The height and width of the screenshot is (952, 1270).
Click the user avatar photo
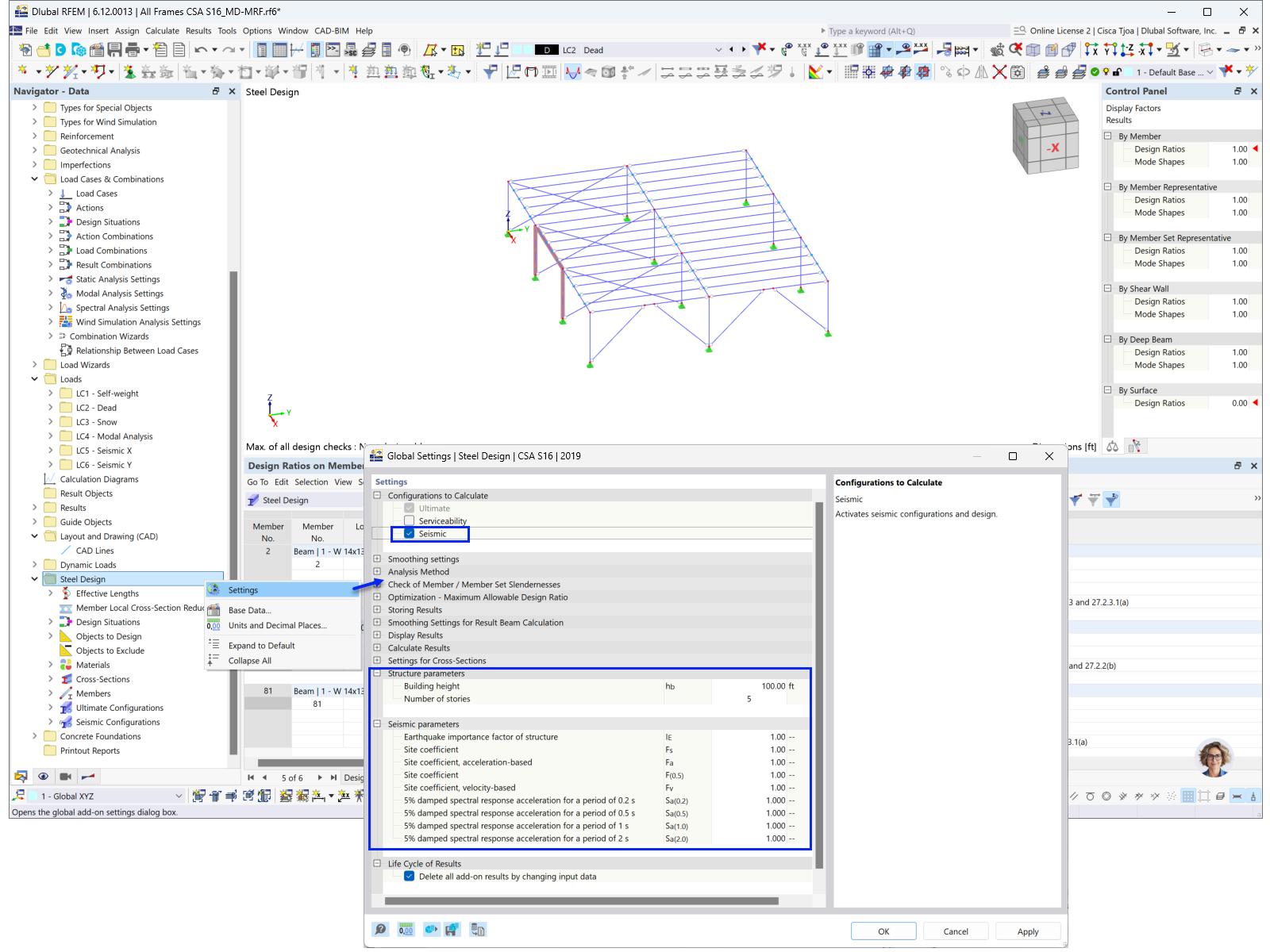[x=1214, y=758]
